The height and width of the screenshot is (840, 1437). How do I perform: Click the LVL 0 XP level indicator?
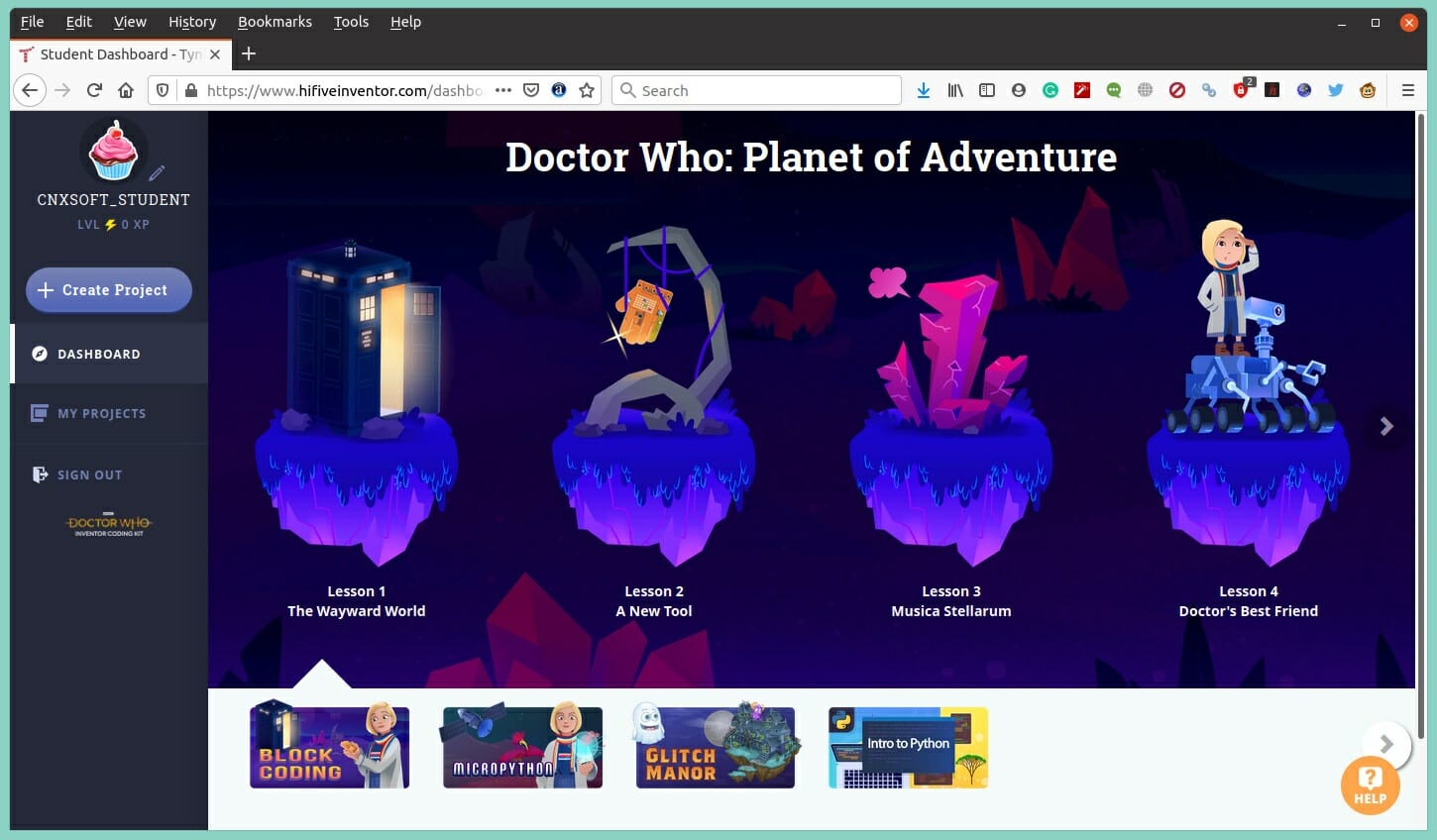[x=113, y=225]
